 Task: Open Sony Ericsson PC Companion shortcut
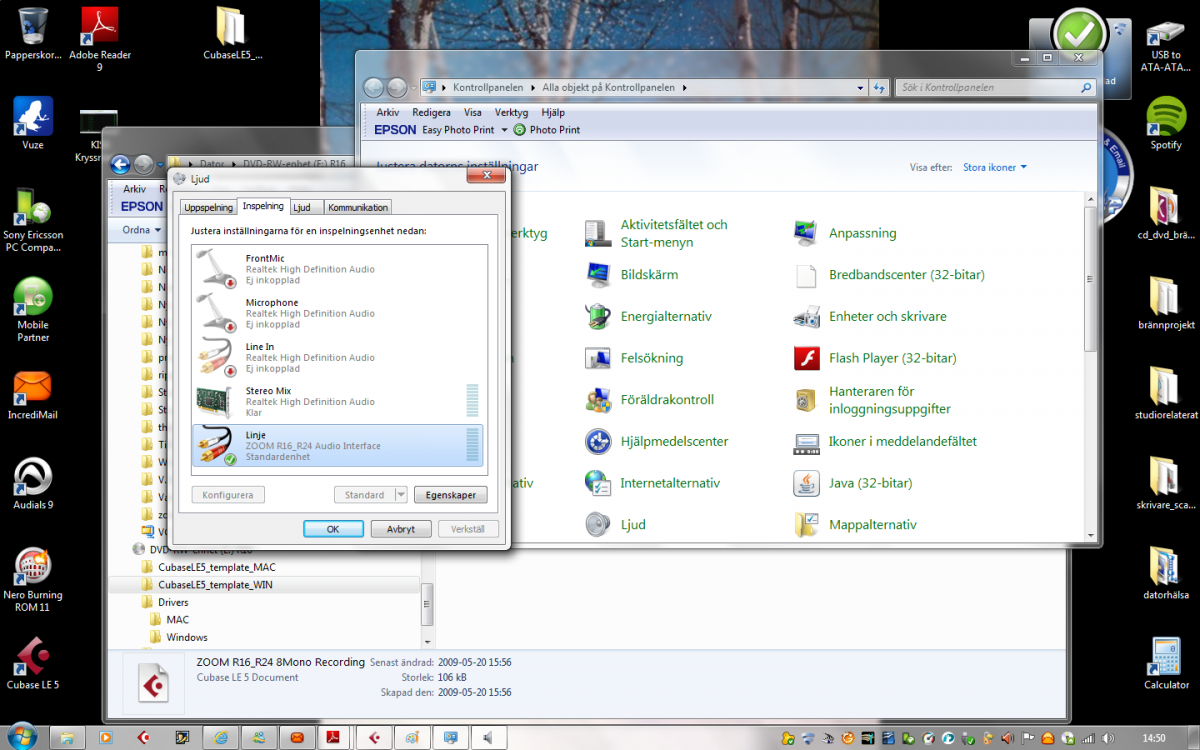click(x=33, y=220)
